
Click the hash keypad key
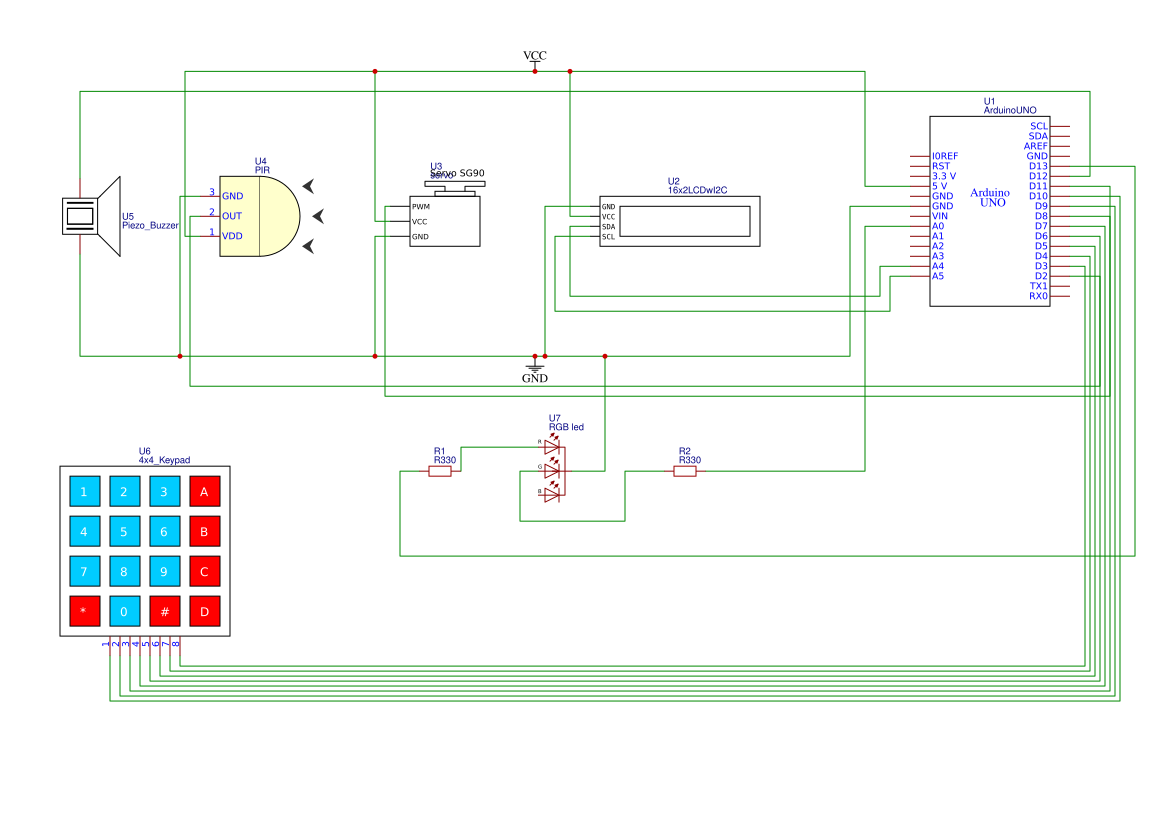pos(165,611)
